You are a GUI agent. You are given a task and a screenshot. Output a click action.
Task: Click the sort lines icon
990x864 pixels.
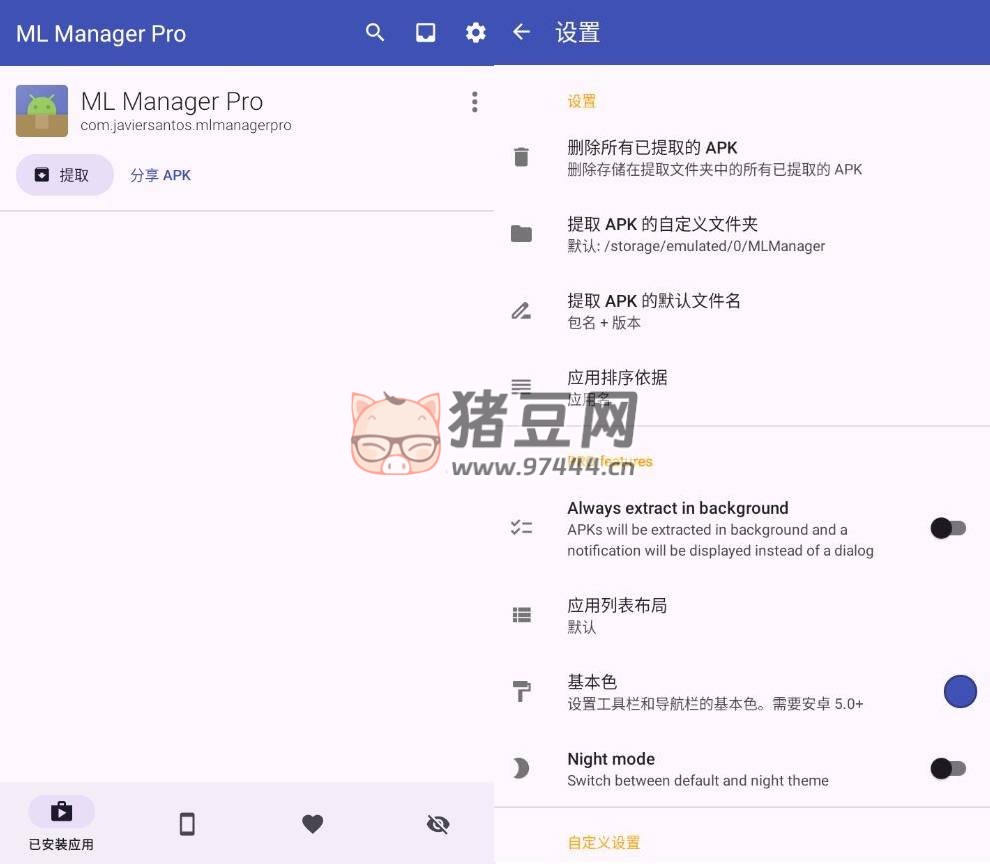[x=521, y=386]
